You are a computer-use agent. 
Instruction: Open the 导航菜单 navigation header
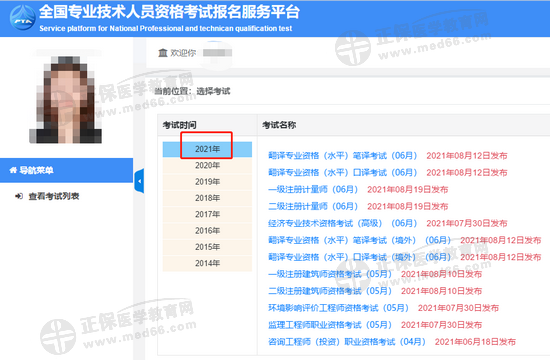[66, 171]
